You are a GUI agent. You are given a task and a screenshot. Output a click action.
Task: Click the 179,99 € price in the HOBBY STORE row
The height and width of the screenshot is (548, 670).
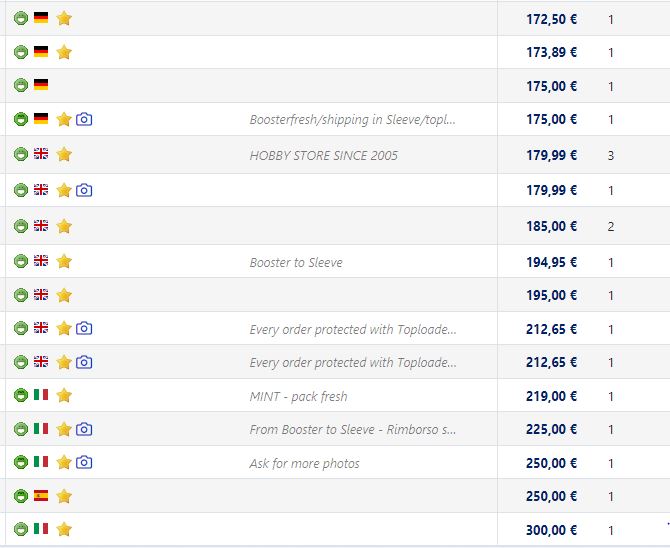pyautogui.click(x=551, y=155)
